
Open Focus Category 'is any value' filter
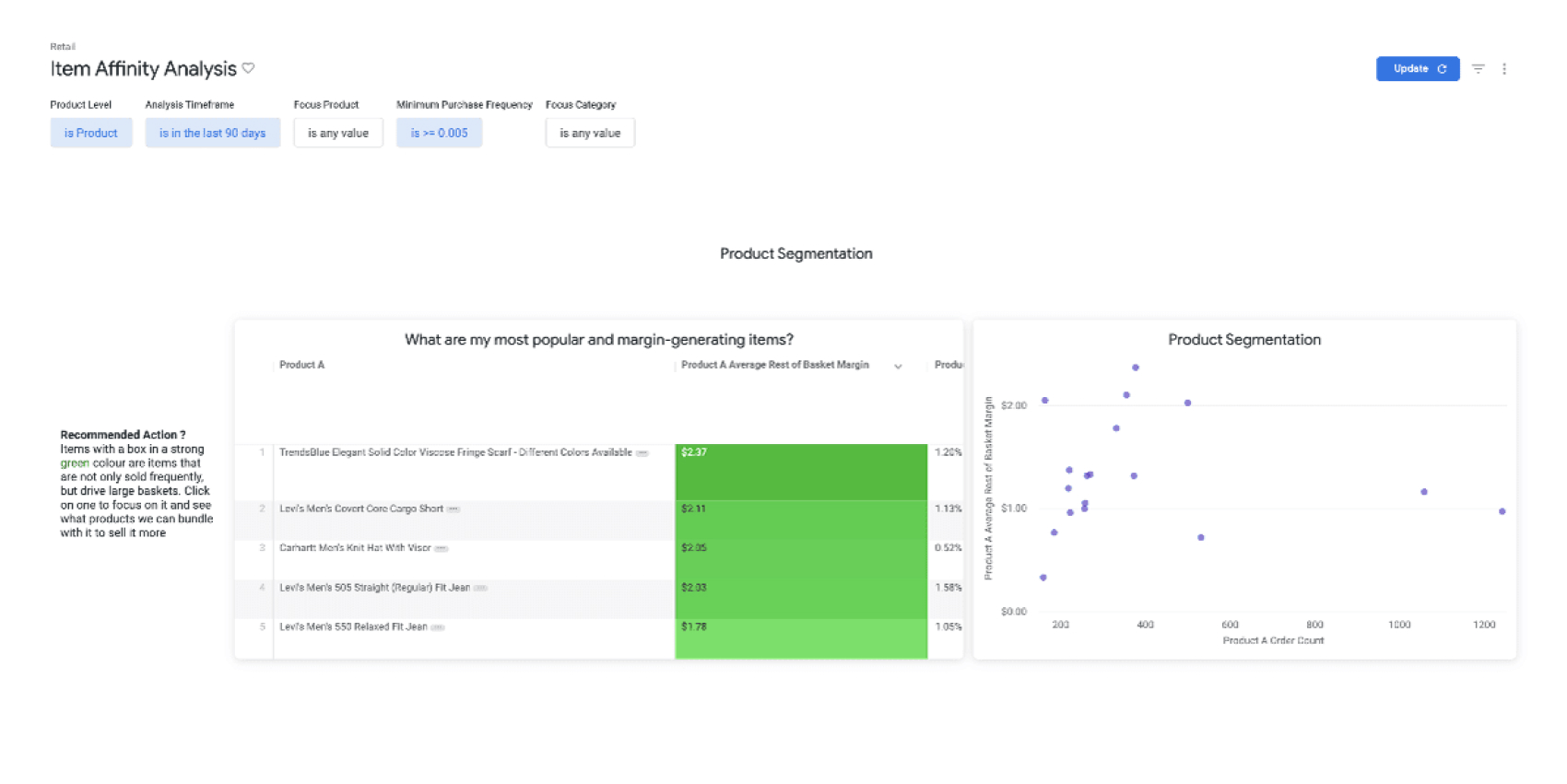pyautogui.click(x=590, y=133)
